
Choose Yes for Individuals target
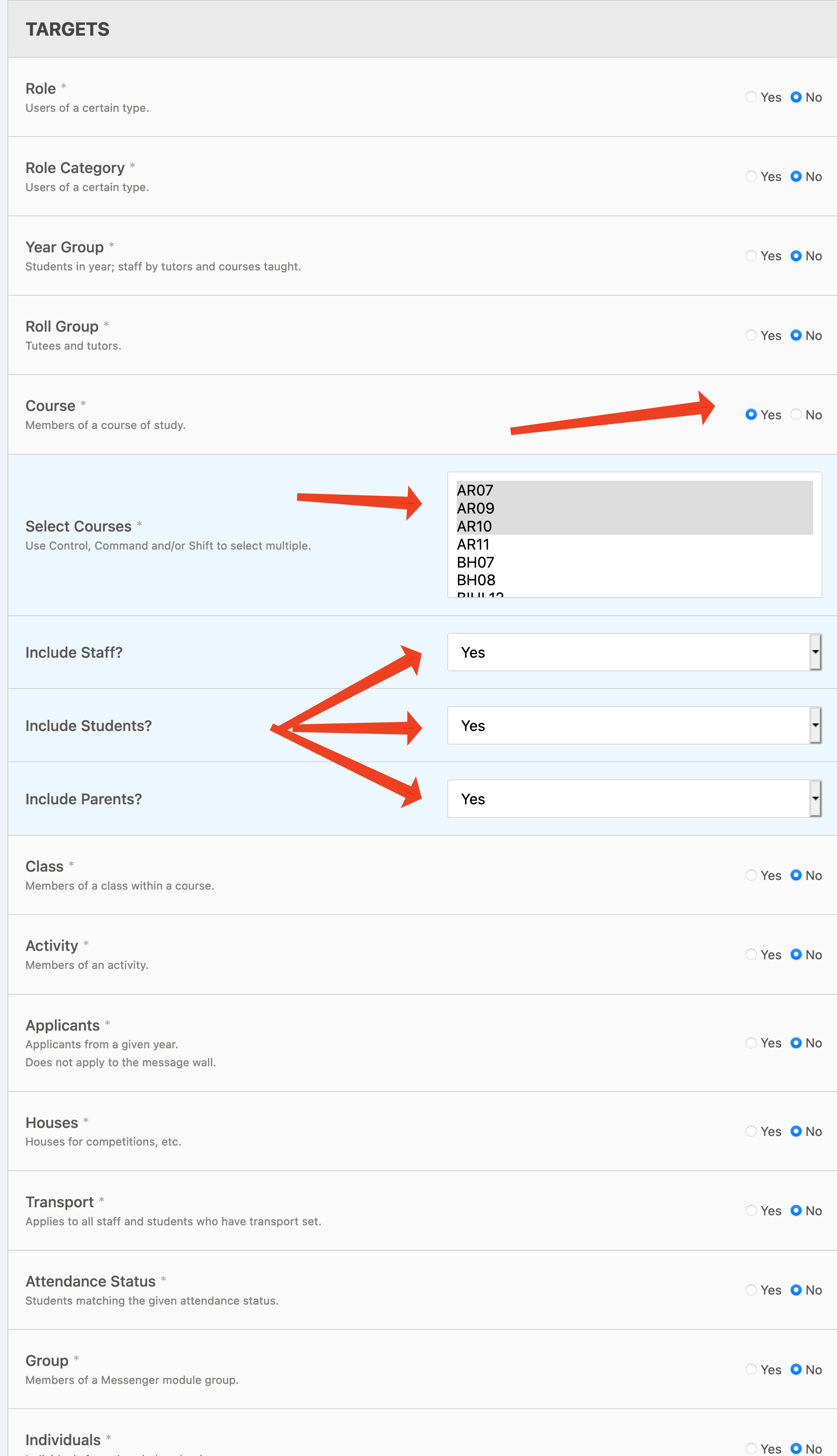coord(751,1448)
